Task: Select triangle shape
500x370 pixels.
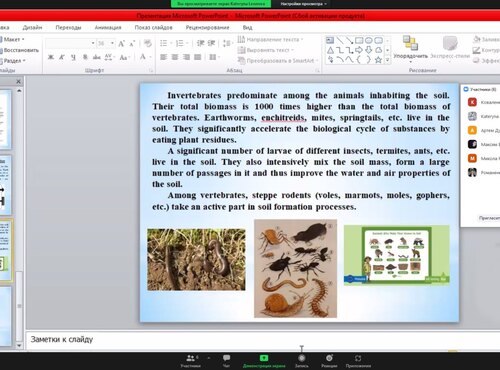Action: pos(330,50)
